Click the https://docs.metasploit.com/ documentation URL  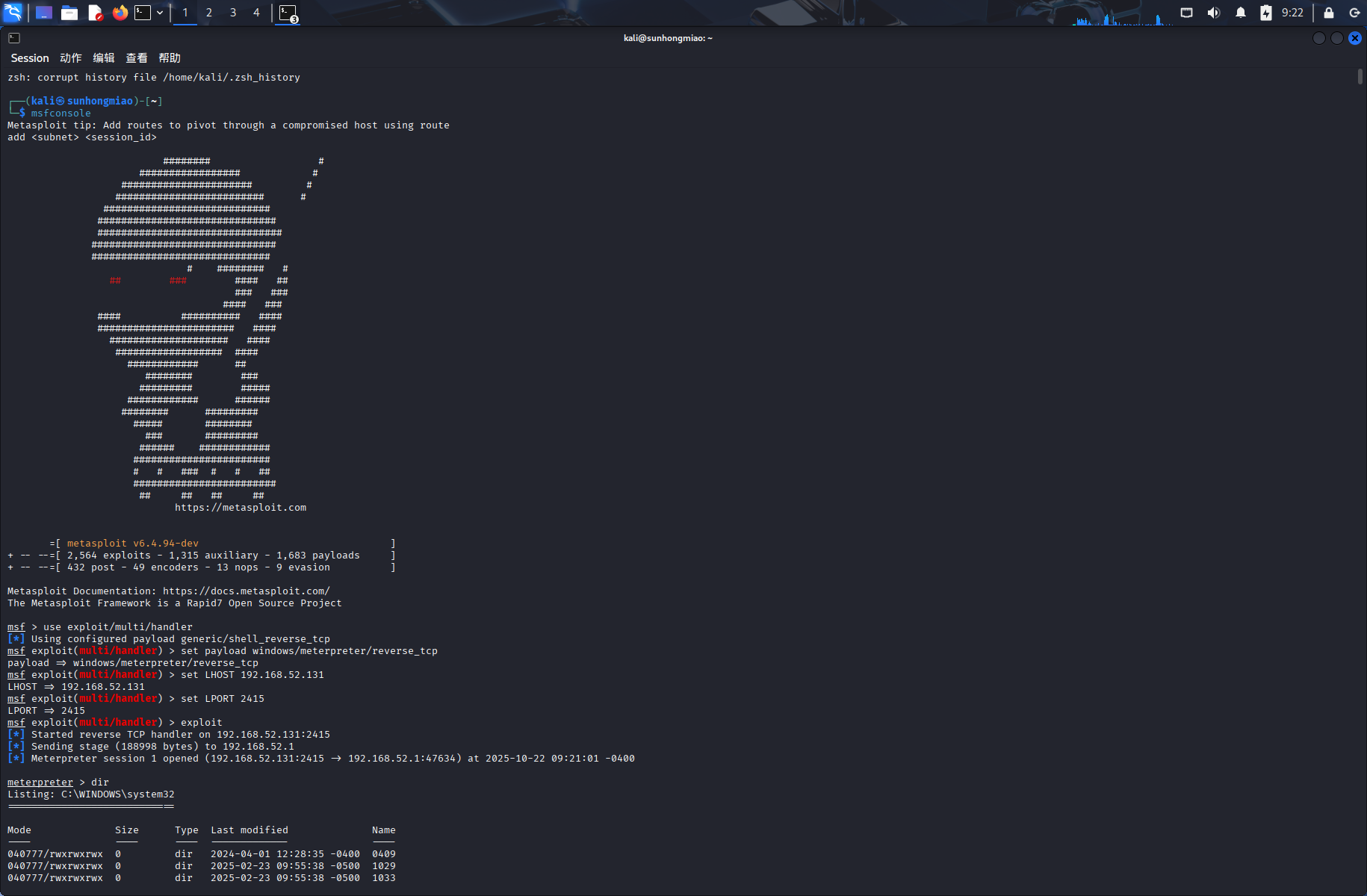point(247,591)
